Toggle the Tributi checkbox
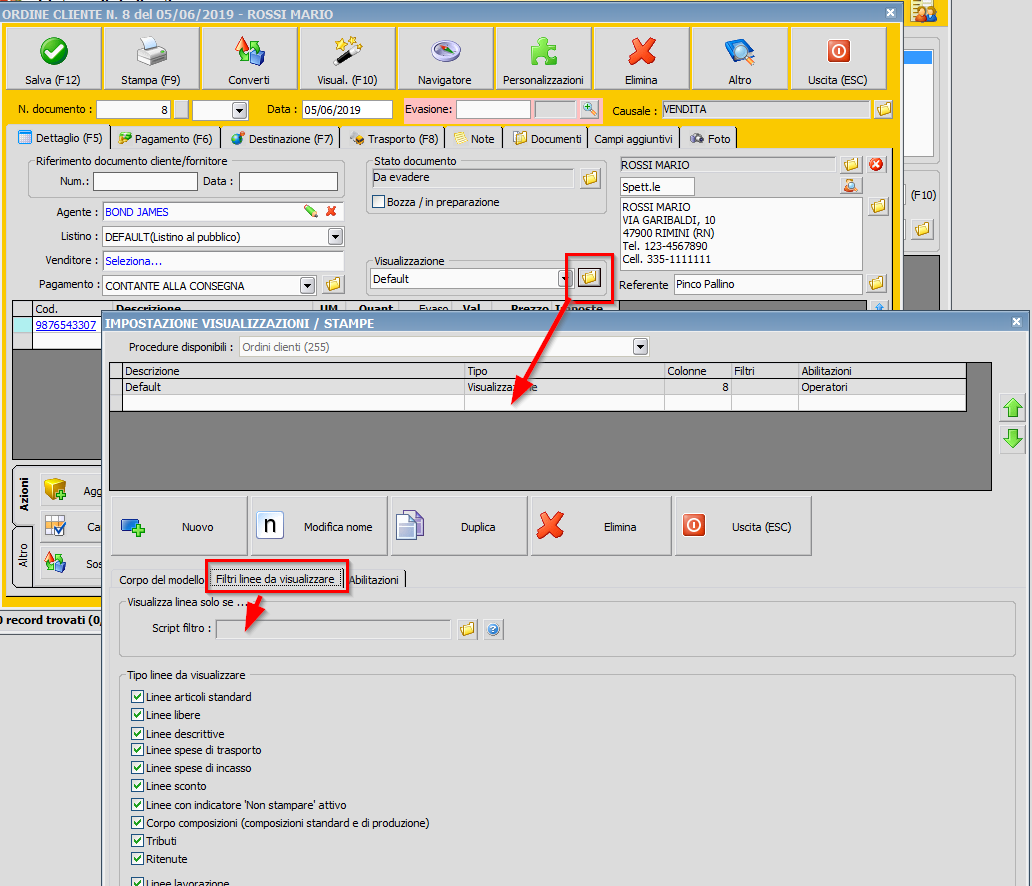Screen dimensions: 1032x886 tap(138, 840)
